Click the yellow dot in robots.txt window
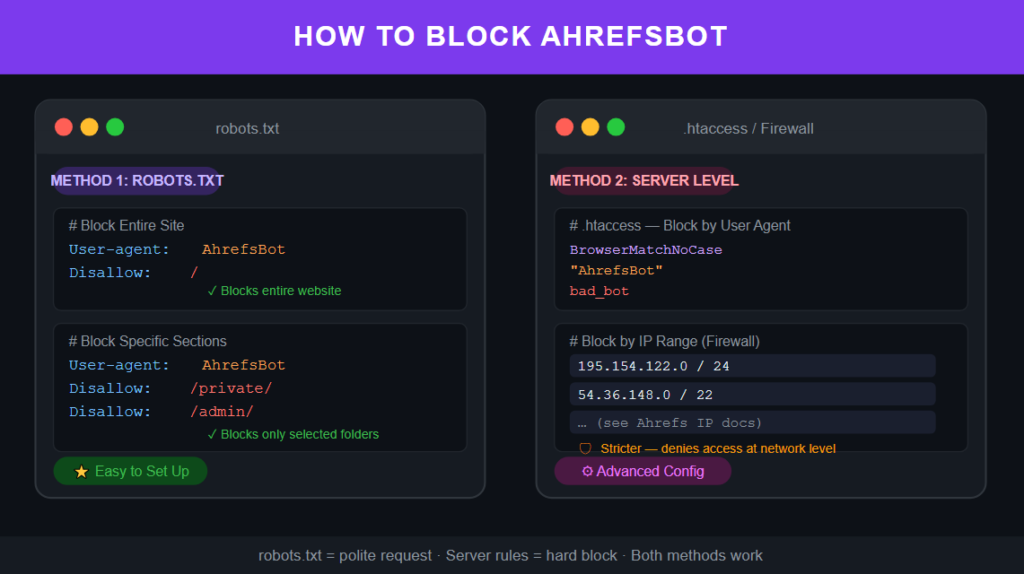 pyautogui.click(x=89, y=127)
